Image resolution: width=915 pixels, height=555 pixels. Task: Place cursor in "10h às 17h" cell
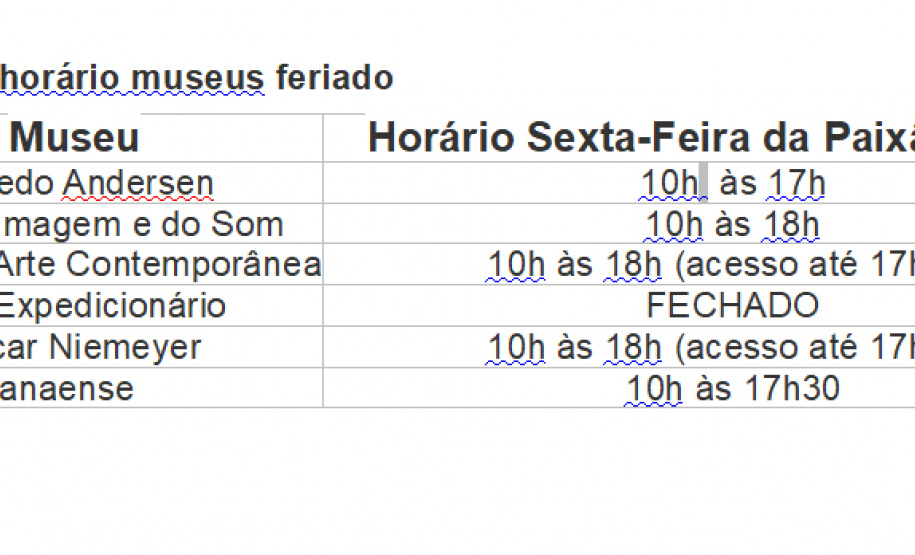click(x=732, y=184)
